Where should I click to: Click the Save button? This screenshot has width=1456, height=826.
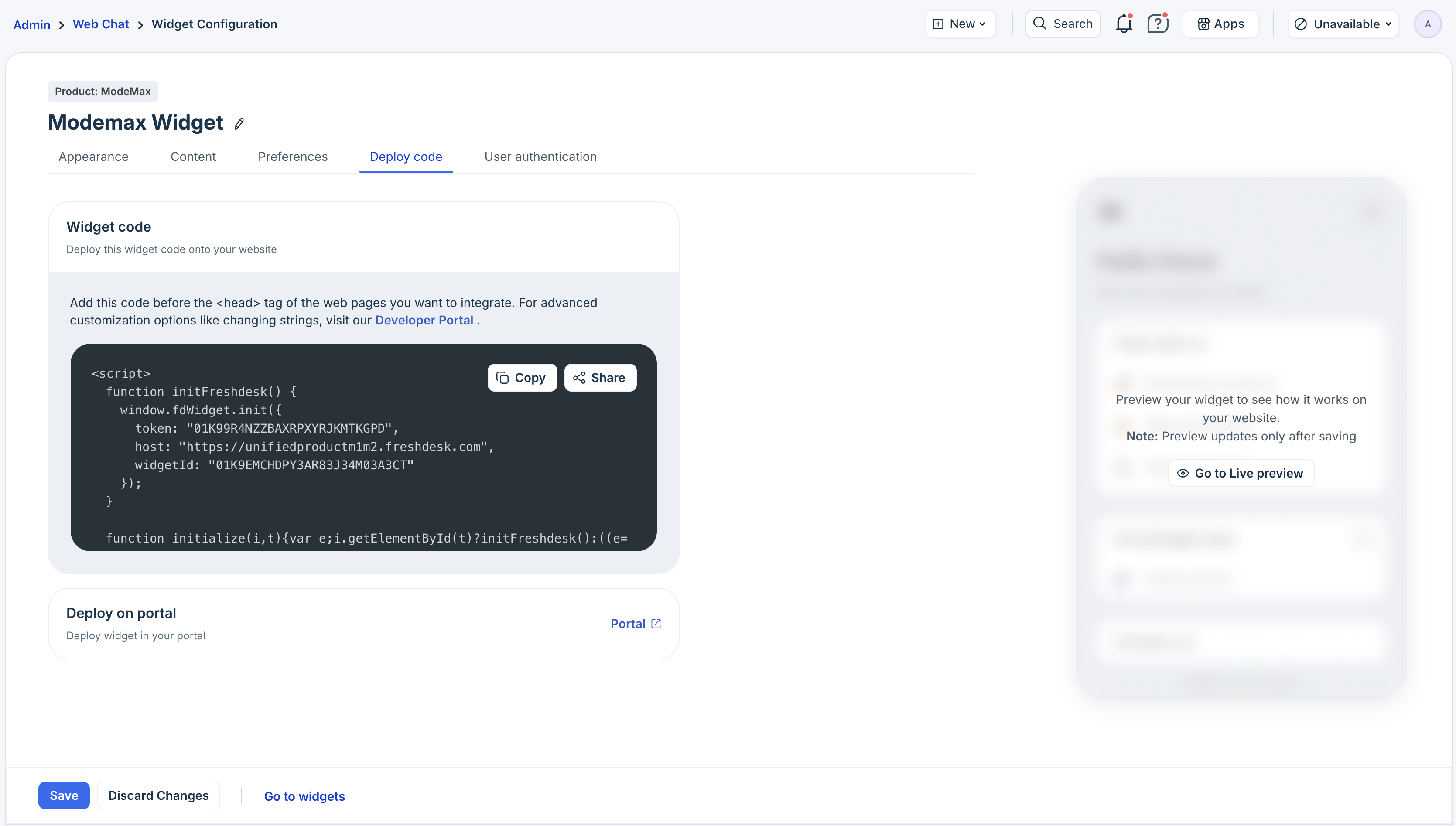click(64, 795)
